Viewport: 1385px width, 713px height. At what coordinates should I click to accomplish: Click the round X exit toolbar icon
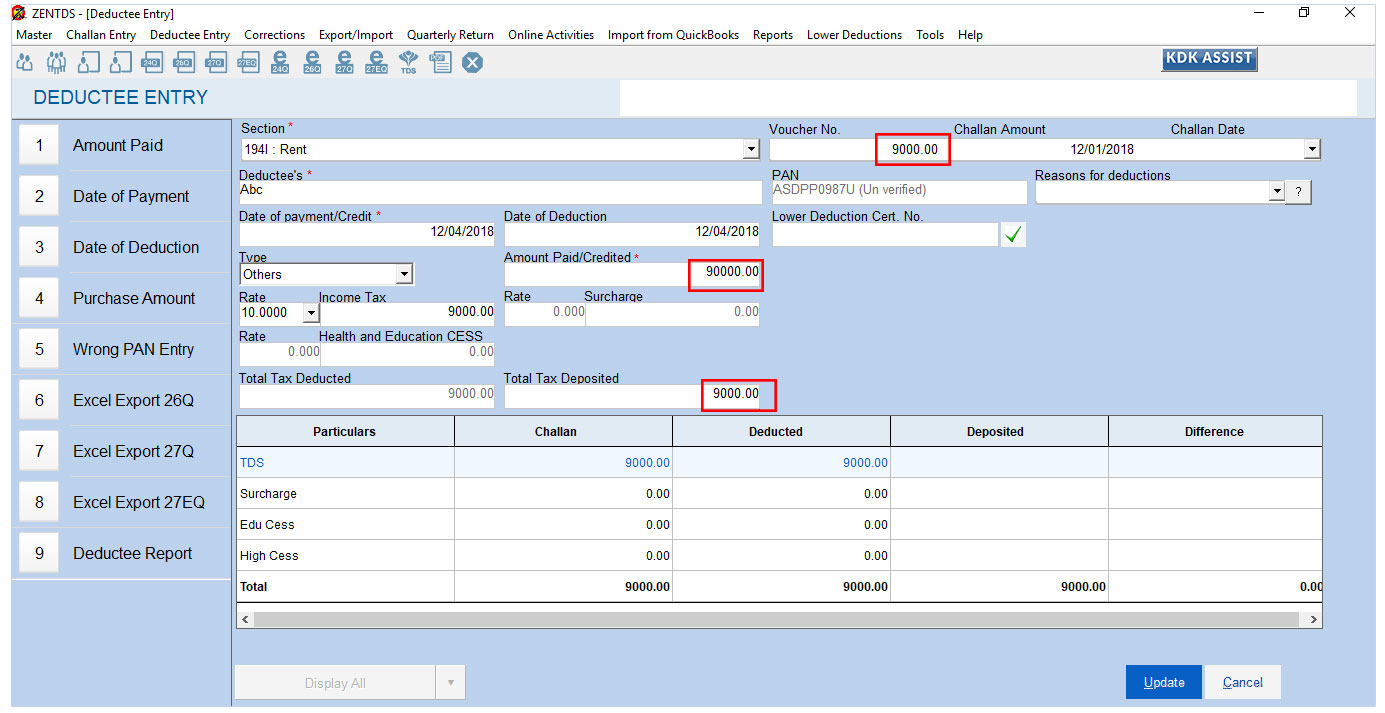click(x=472, y=62)
